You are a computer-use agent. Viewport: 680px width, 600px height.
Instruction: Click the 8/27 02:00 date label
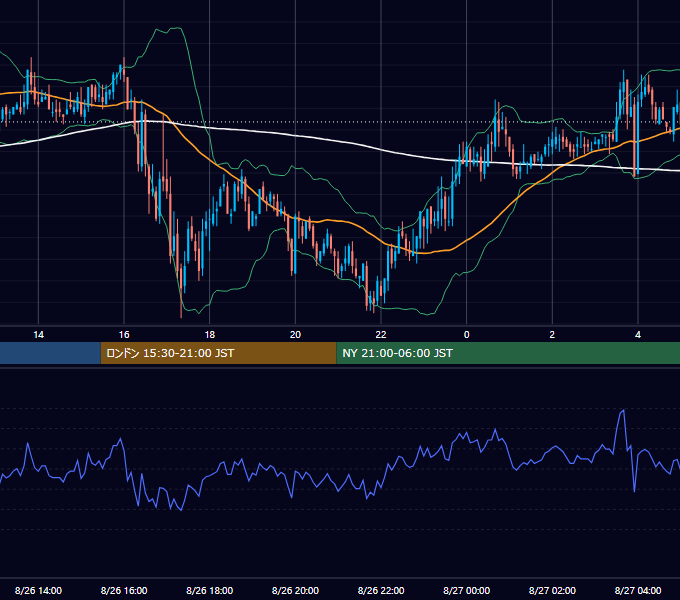click(552, 590)
